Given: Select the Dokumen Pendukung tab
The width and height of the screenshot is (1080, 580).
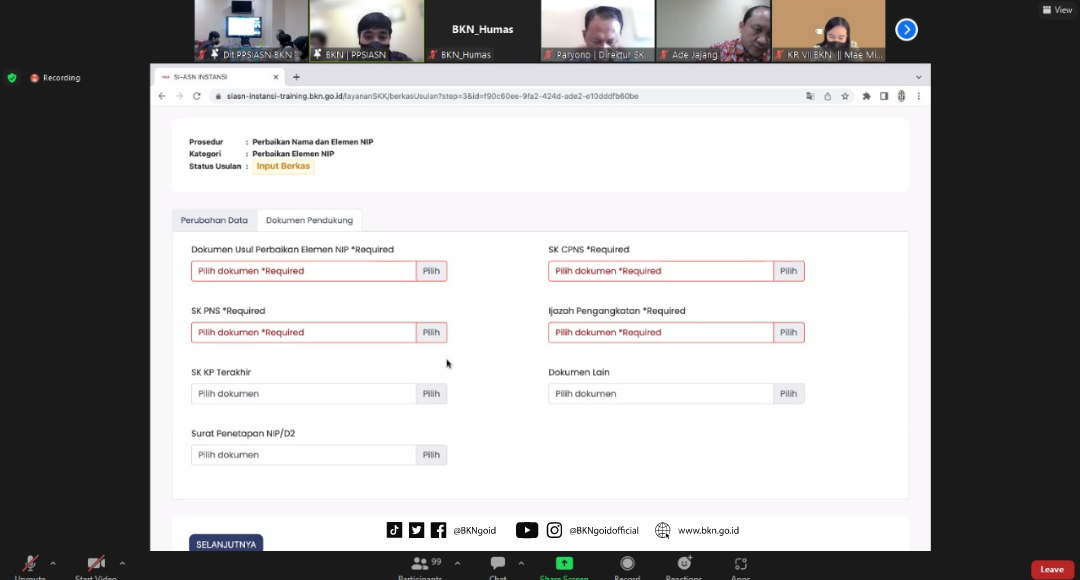Looking at the screenshot, I should click(x=309, y=220).
